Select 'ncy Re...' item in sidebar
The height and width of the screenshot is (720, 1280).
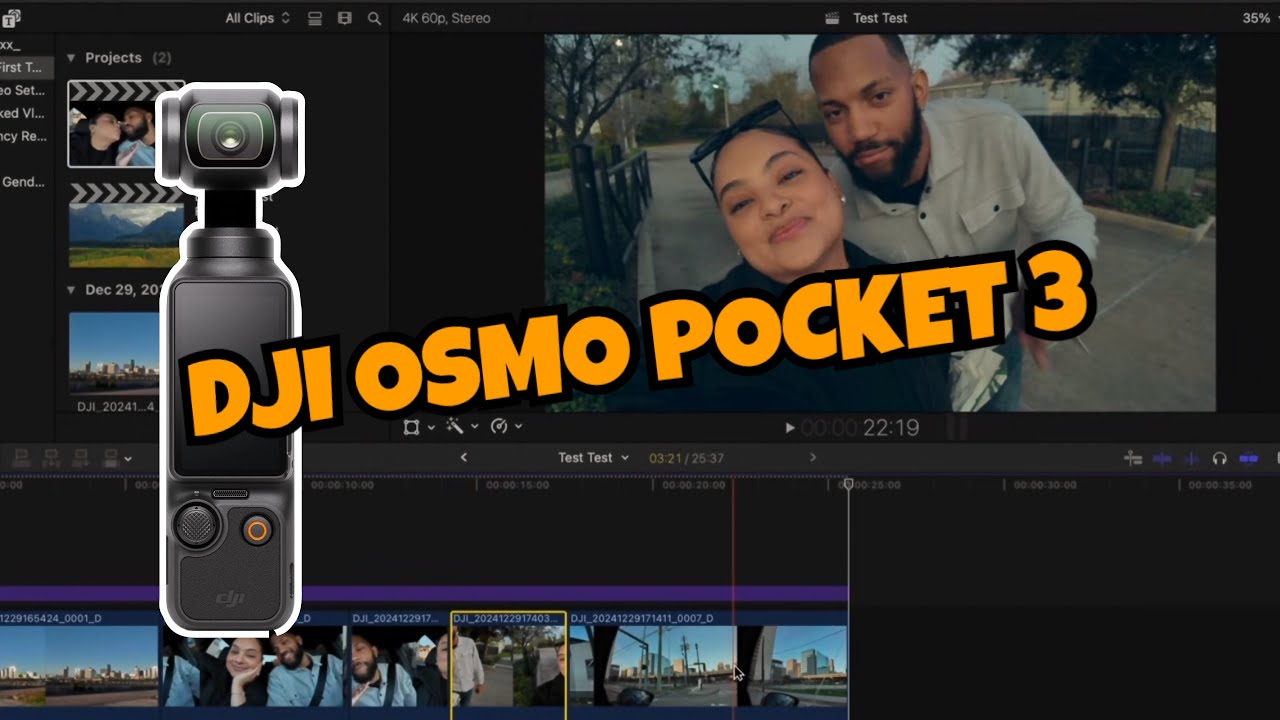pos(22,136)
